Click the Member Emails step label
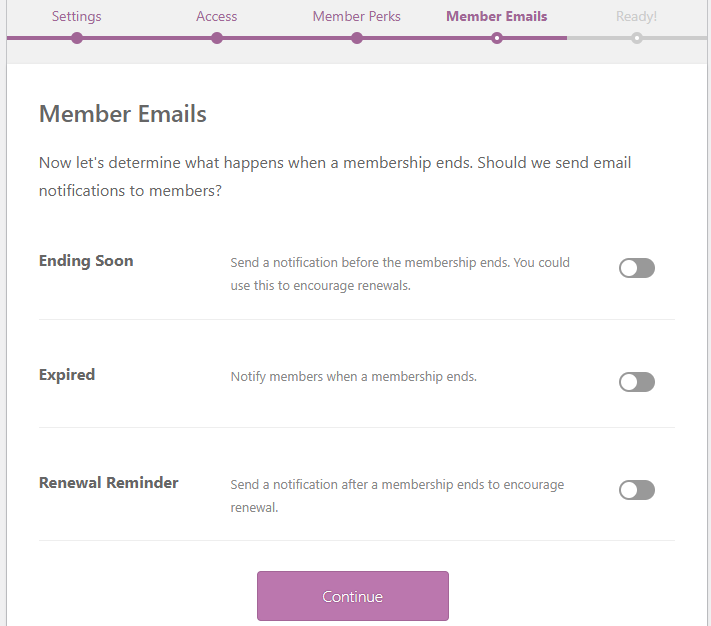This screenshot has height=626, width=711. click(497, 16)
